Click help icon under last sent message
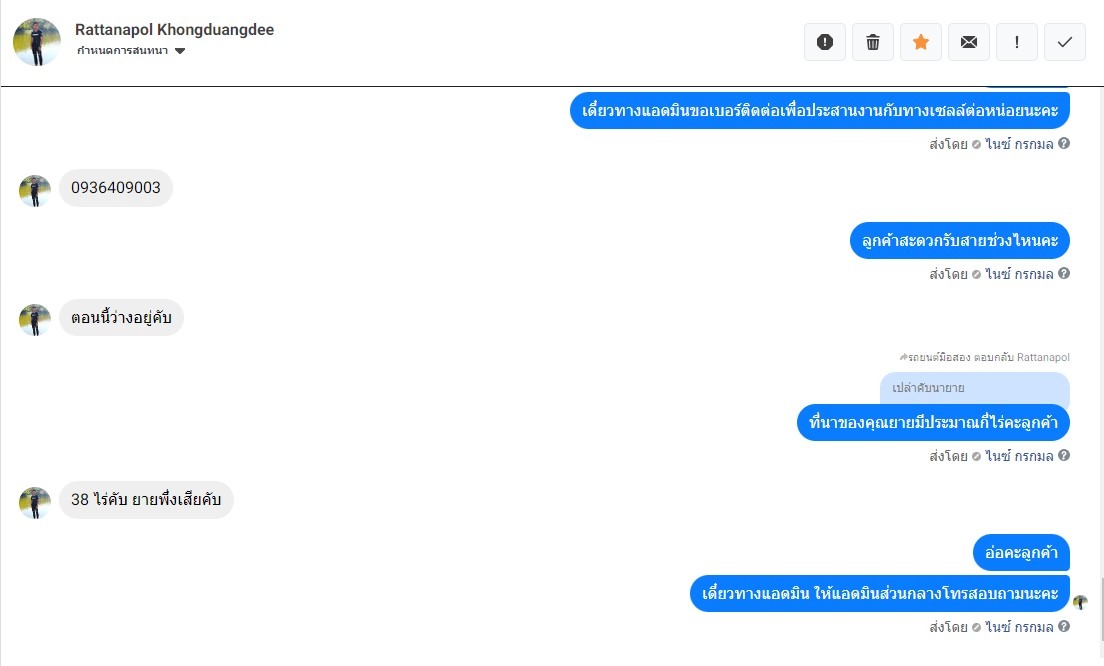 coord(1064,626)
